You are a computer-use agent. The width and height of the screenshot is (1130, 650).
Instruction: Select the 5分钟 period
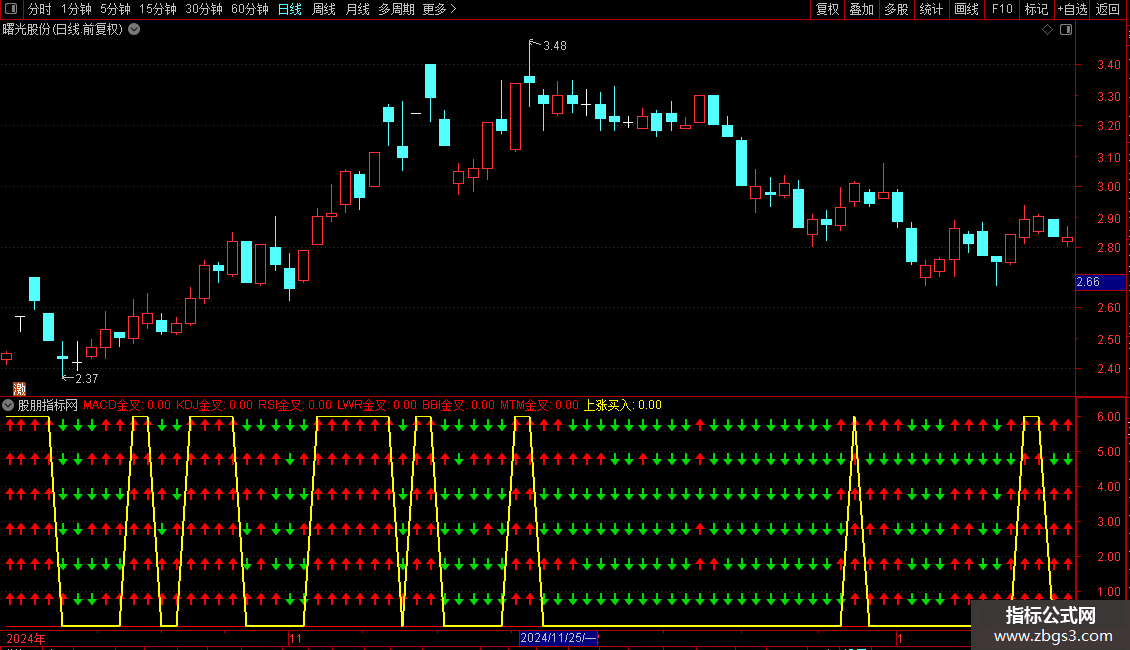(x=115, y=9)
